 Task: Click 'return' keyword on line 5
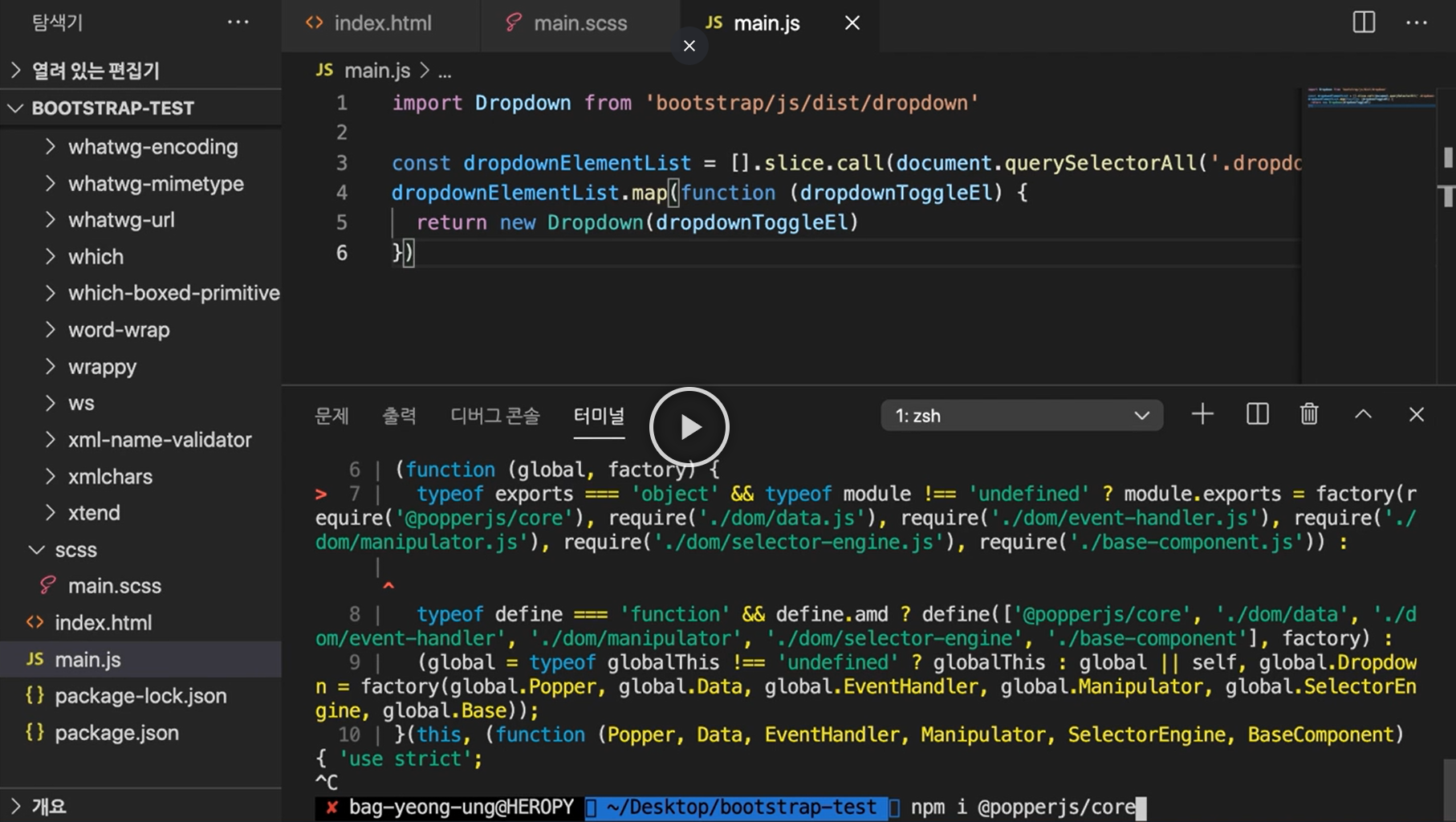(x=452, y=222)
